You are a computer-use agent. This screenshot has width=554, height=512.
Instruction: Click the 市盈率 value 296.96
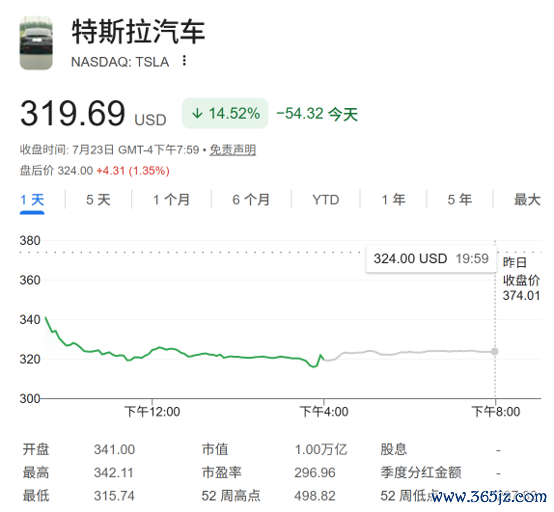coord(315,472)
